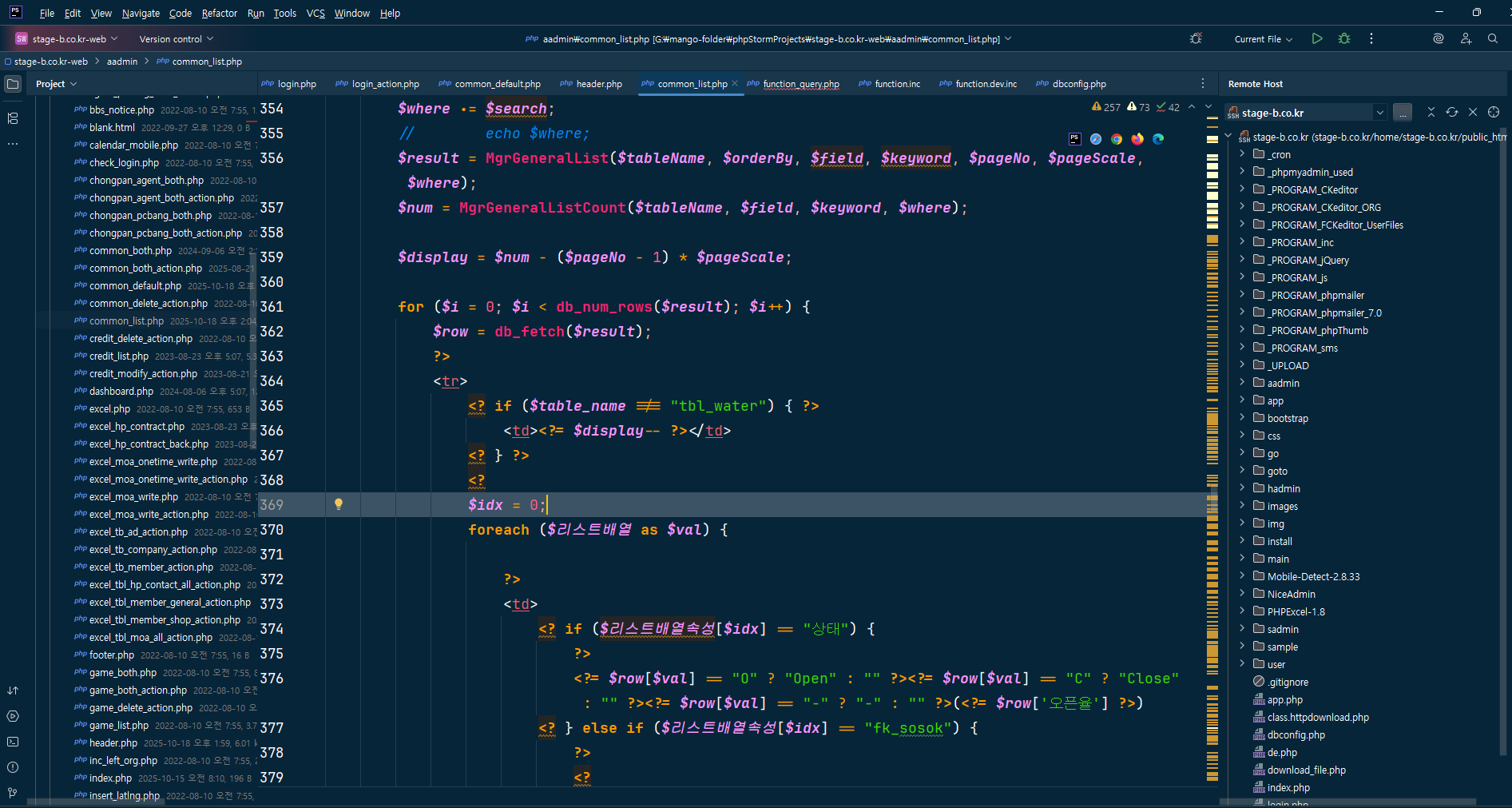Open page in Safari browser icon
1512x808 pixels.
(x=1096, y=139)
